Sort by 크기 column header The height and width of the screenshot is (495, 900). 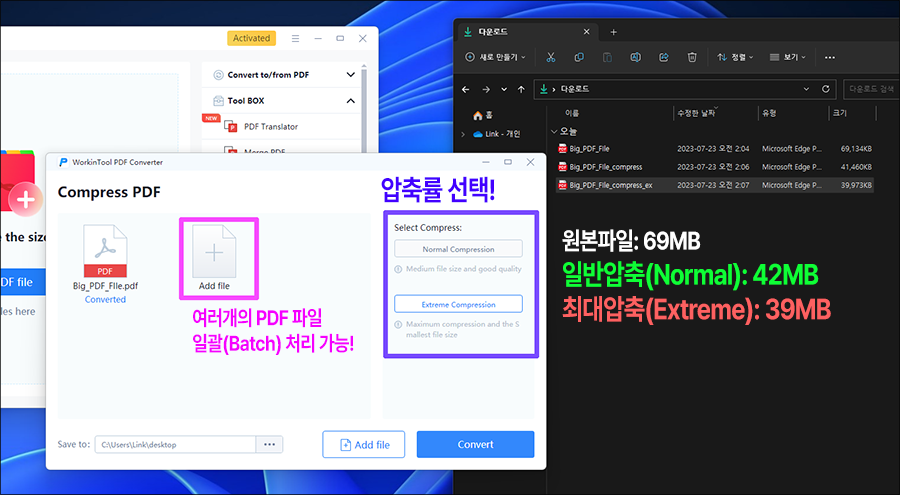(x=840, y=113)
